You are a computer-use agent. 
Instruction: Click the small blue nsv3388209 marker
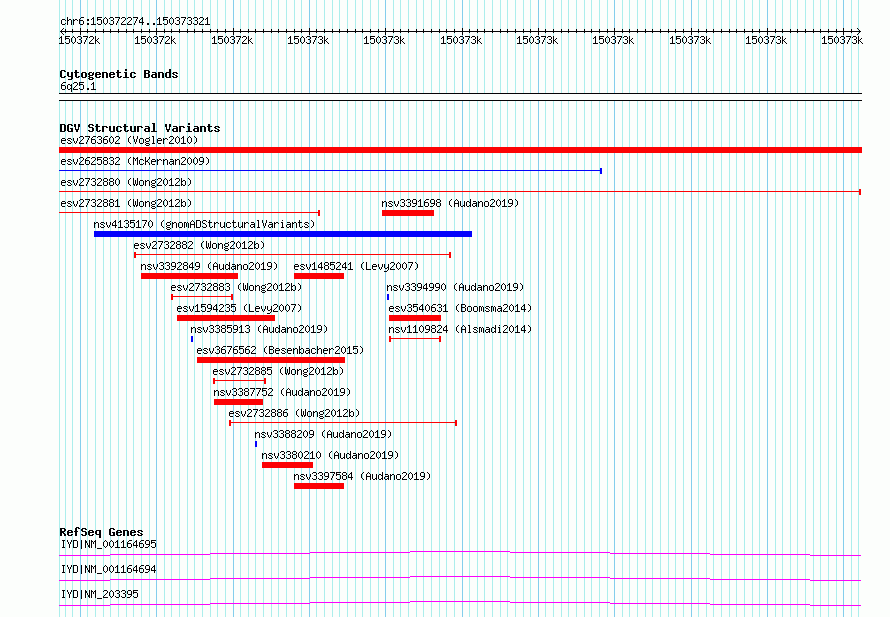pos(256,444)
